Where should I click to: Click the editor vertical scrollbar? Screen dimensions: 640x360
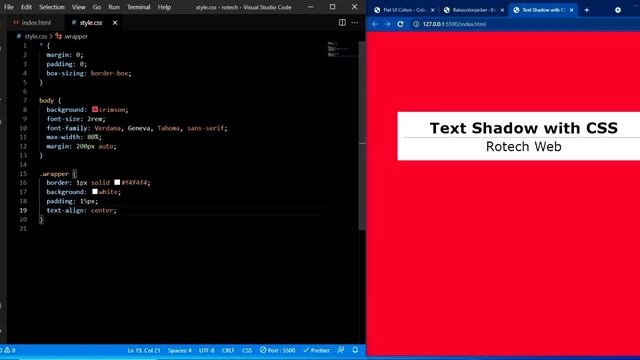[x=362, y=135]
